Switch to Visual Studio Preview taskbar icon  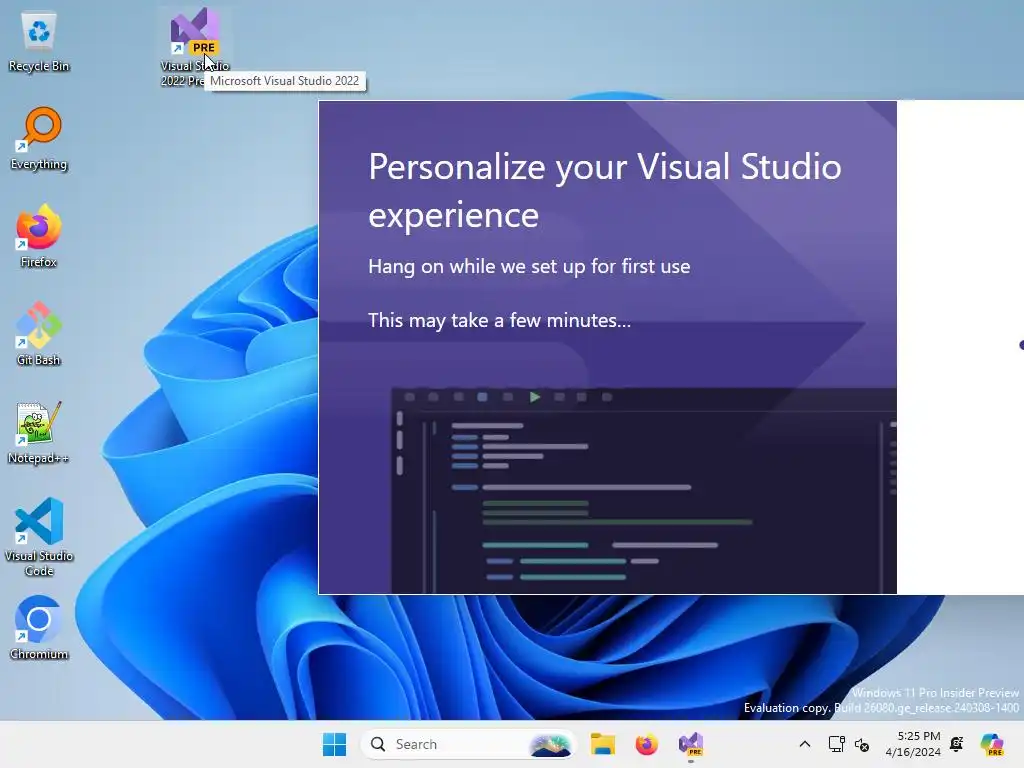[x=690, y=744]
